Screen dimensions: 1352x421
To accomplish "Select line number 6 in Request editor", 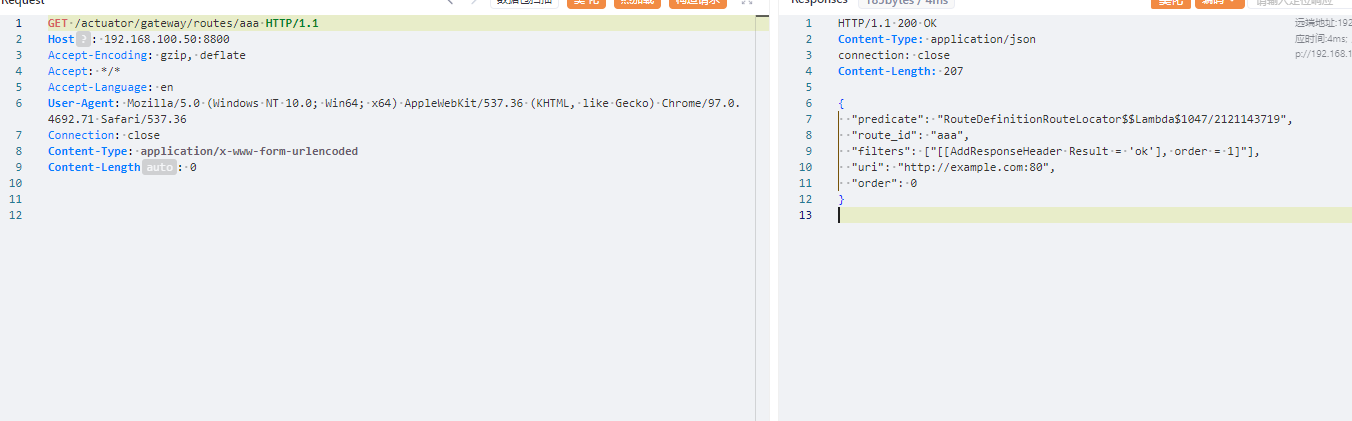I will point(18,103).
